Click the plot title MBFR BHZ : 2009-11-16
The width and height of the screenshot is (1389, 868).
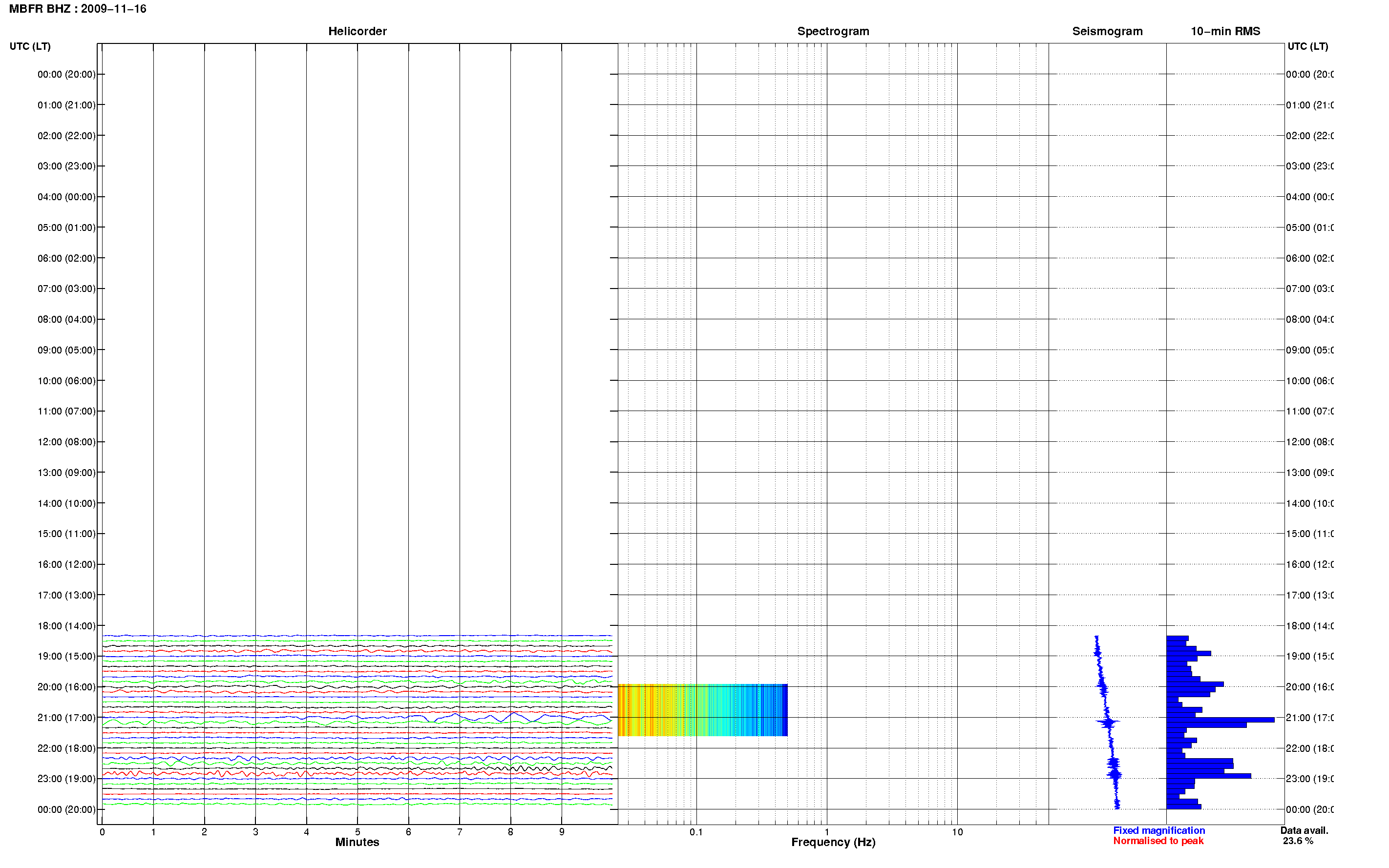pos(78,9)
